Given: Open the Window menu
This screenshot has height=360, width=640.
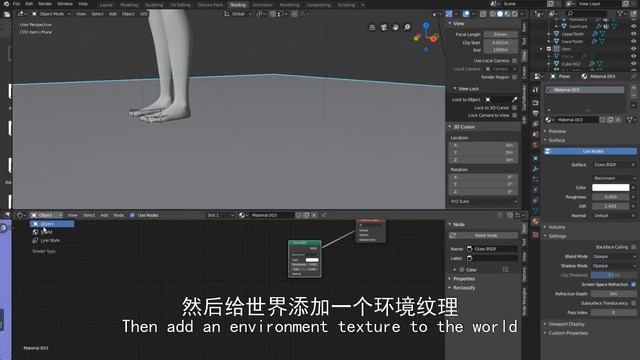Looking at the screenshot, I should click(65, 4).
